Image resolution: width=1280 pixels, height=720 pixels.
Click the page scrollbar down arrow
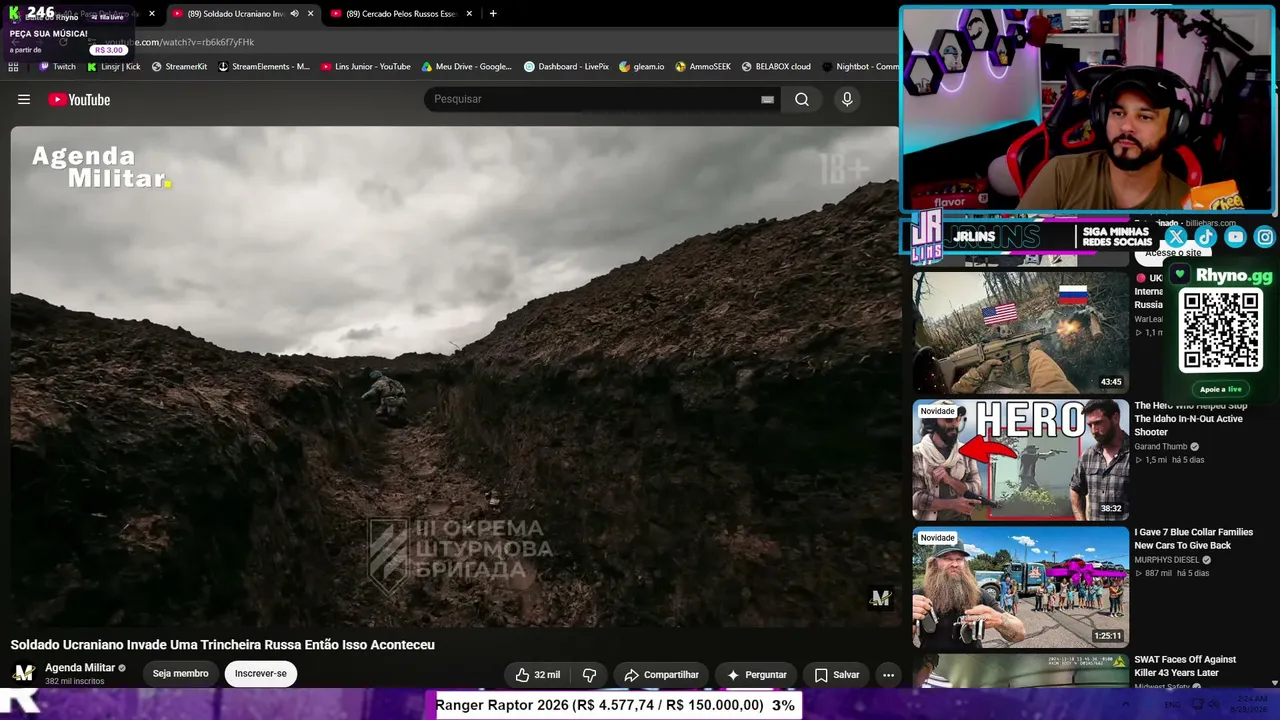coord(1274,683)
